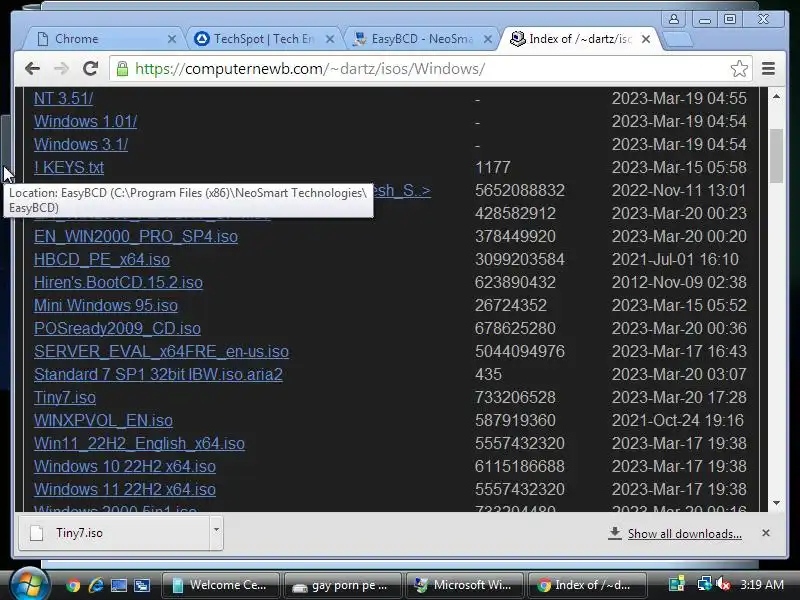Open the Chrome user profile button

tap(673, 19)
